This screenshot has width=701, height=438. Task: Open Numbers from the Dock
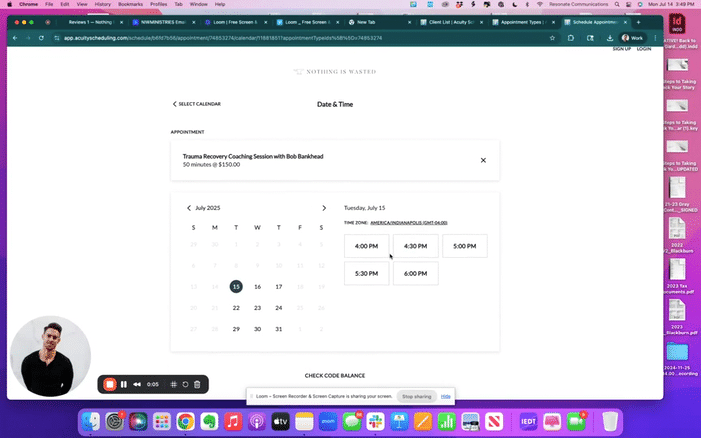point(447,421)
